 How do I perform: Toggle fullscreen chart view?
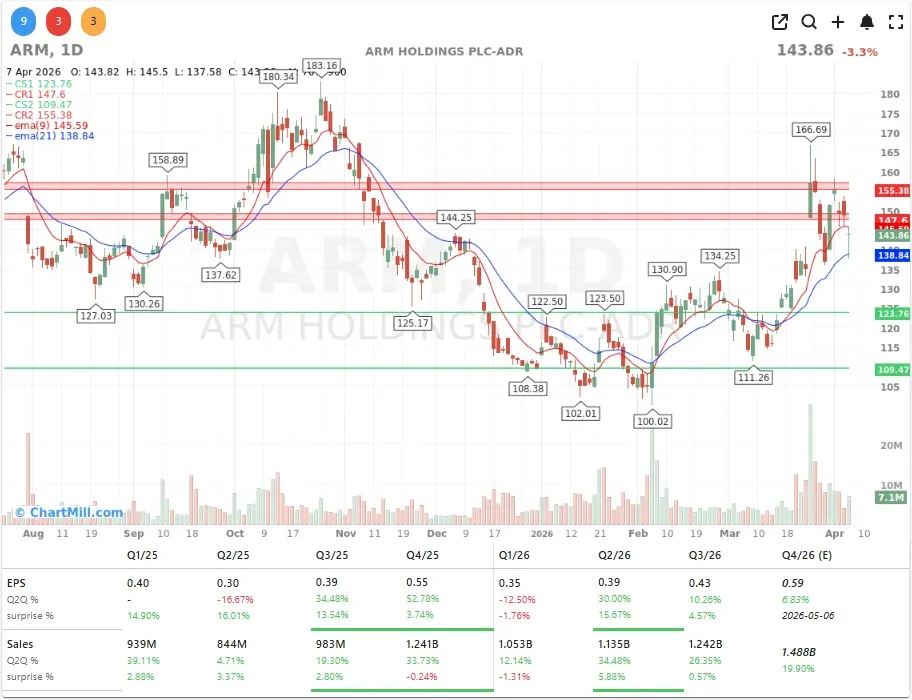click(894, 22)
